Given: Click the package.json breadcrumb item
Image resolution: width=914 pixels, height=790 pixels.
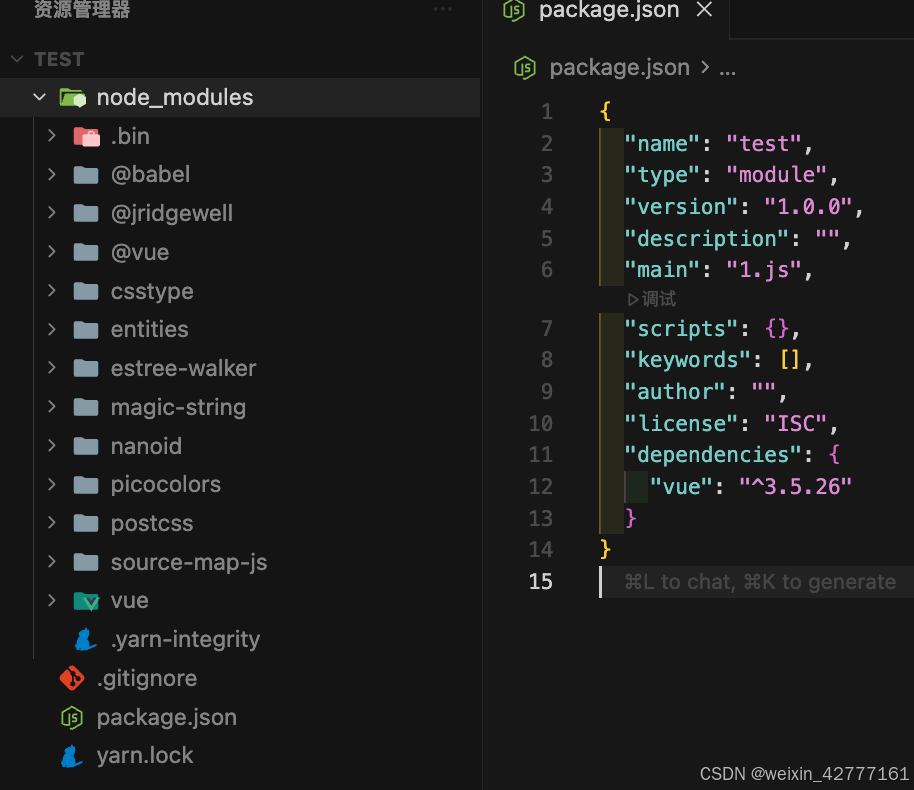Looking at the screenshot, I should pyautogui.click(x=620, y=68).
